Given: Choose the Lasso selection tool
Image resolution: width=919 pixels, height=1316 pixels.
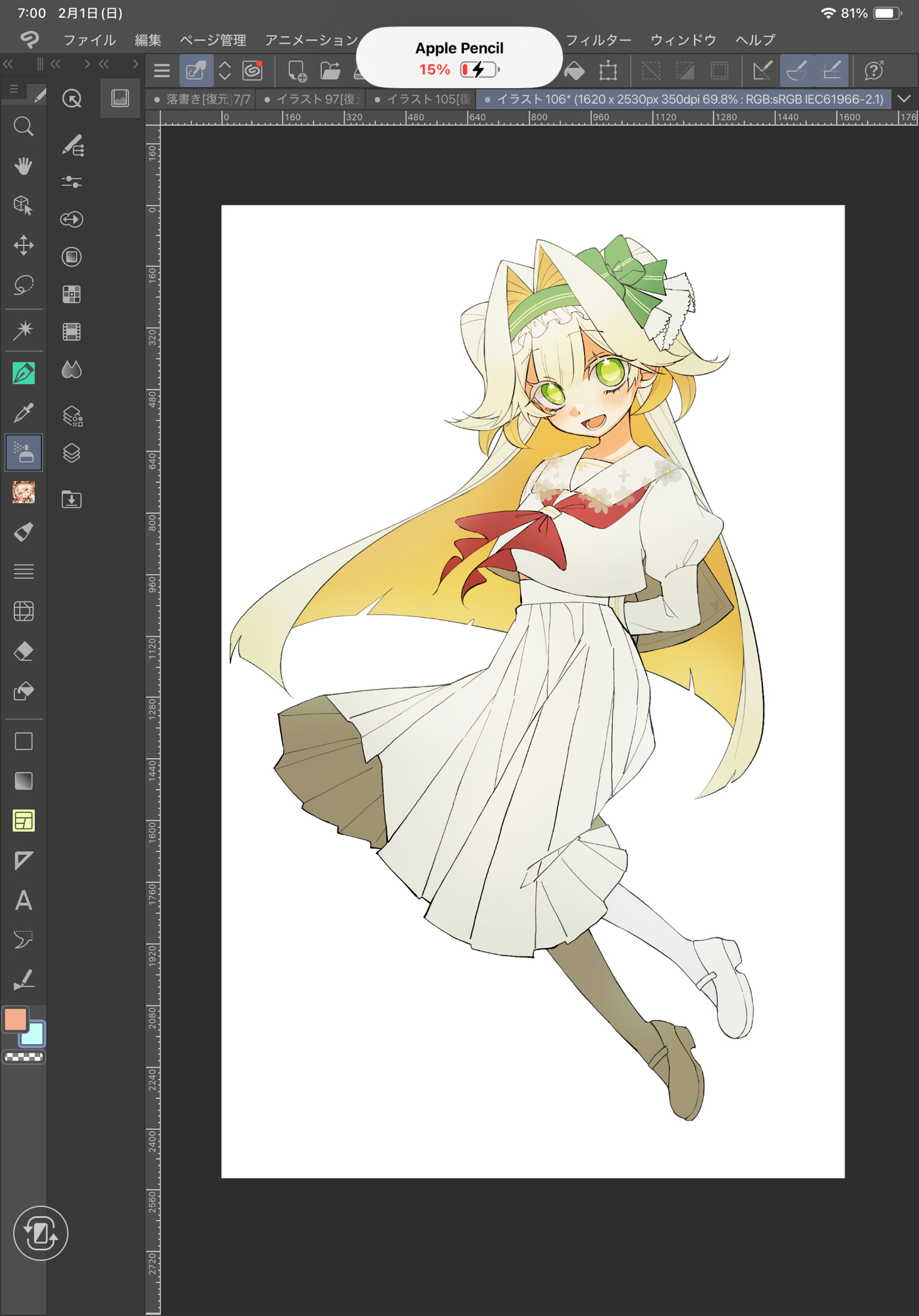Looking at the screenshot, I should [24, 285].
